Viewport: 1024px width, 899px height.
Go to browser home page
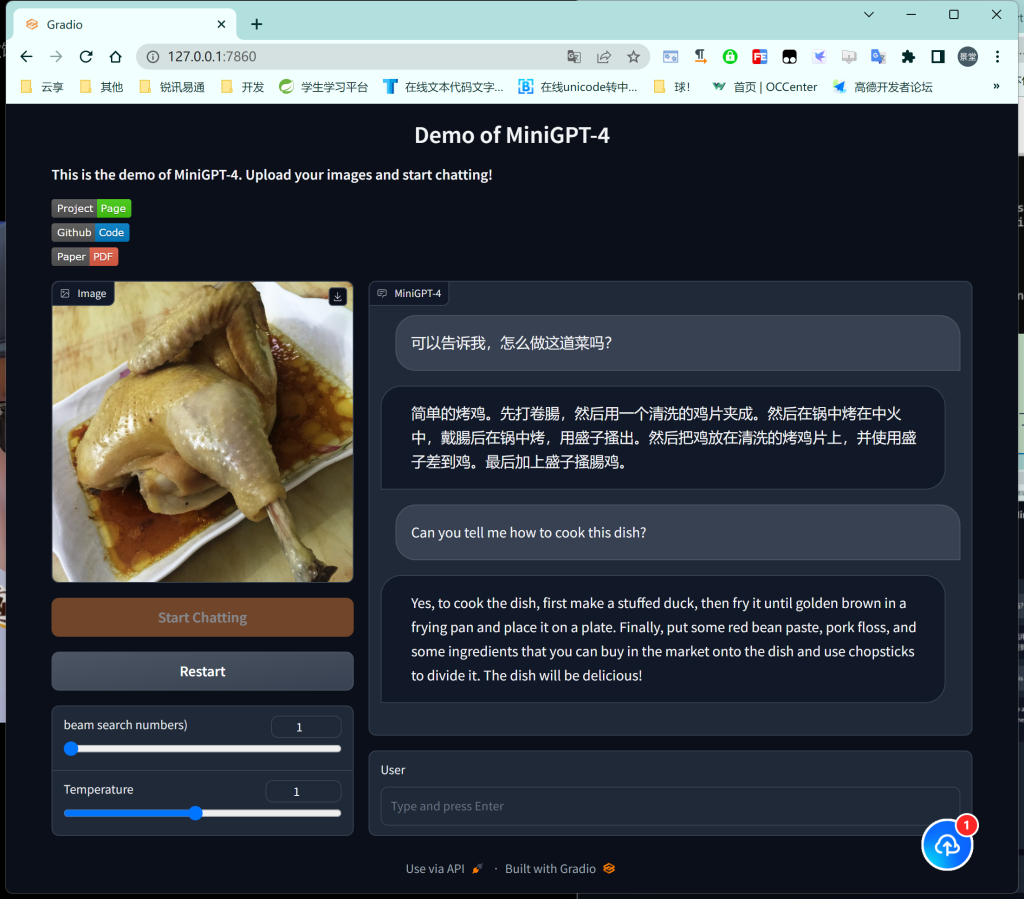116,57
